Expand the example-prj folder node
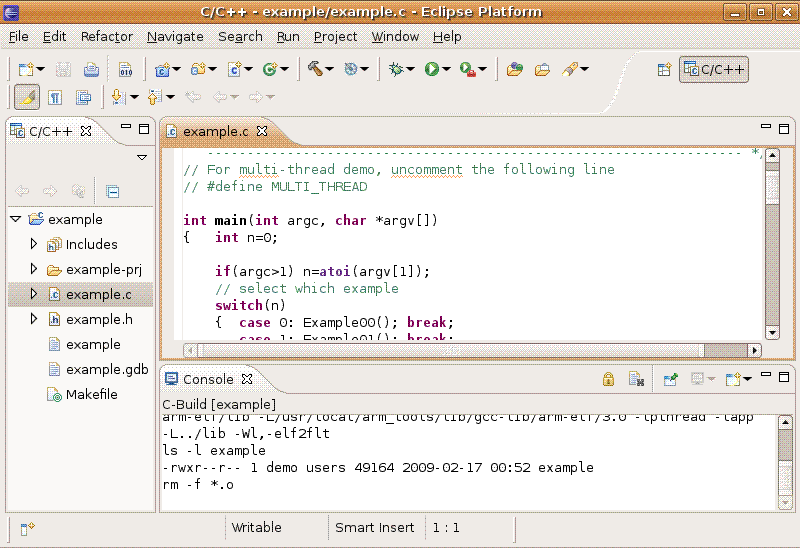 (x=34, y=269)
